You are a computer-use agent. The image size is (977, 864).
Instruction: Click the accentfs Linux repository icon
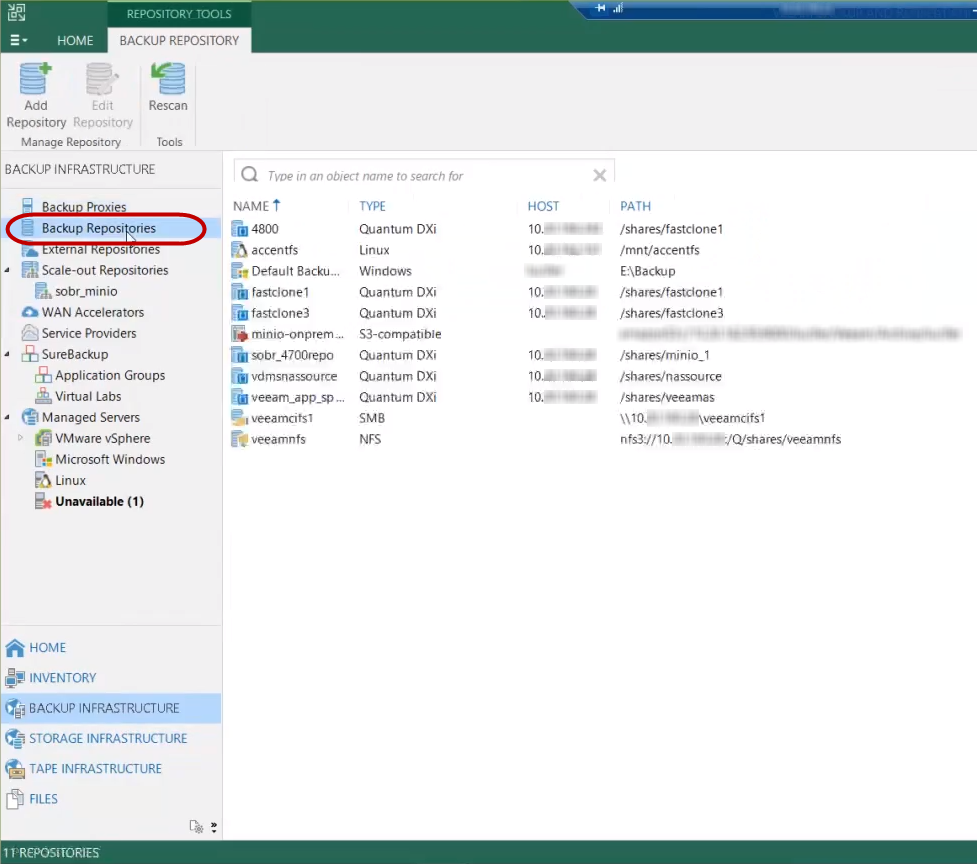tap(240, 250)
